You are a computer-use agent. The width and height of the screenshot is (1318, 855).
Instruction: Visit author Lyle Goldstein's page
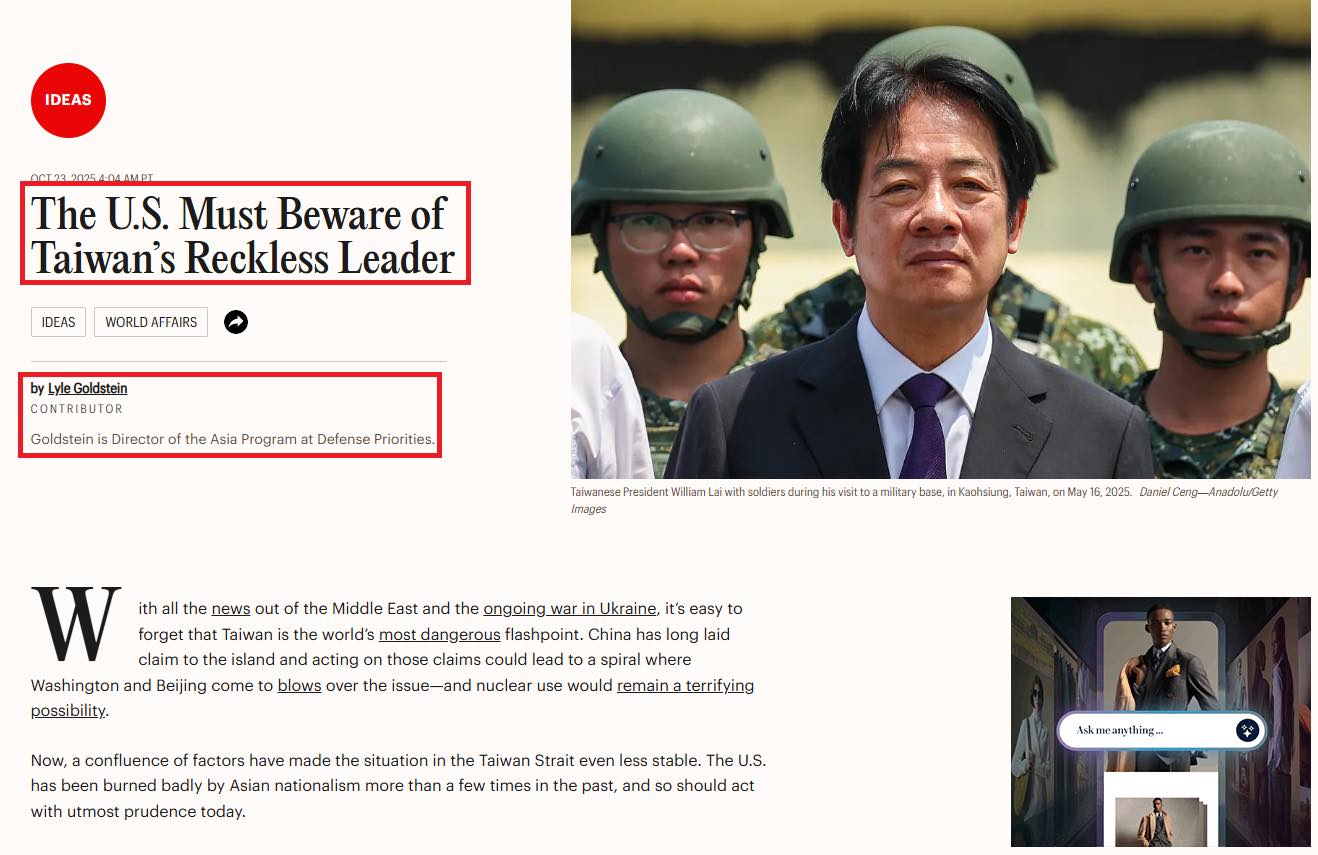tap(88, 388)
